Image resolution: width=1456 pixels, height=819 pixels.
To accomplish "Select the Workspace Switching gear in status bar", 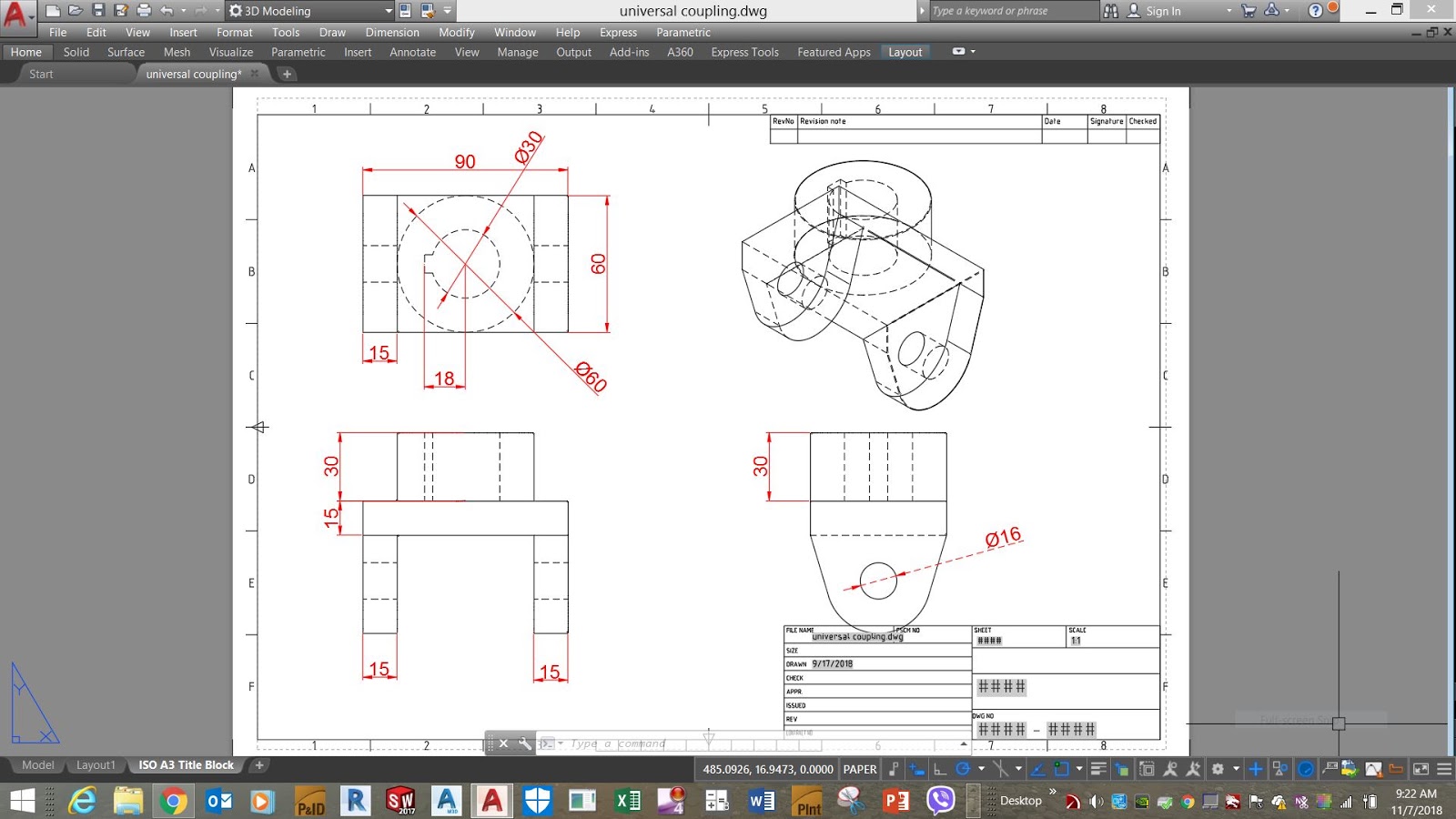I will 1216,769.
